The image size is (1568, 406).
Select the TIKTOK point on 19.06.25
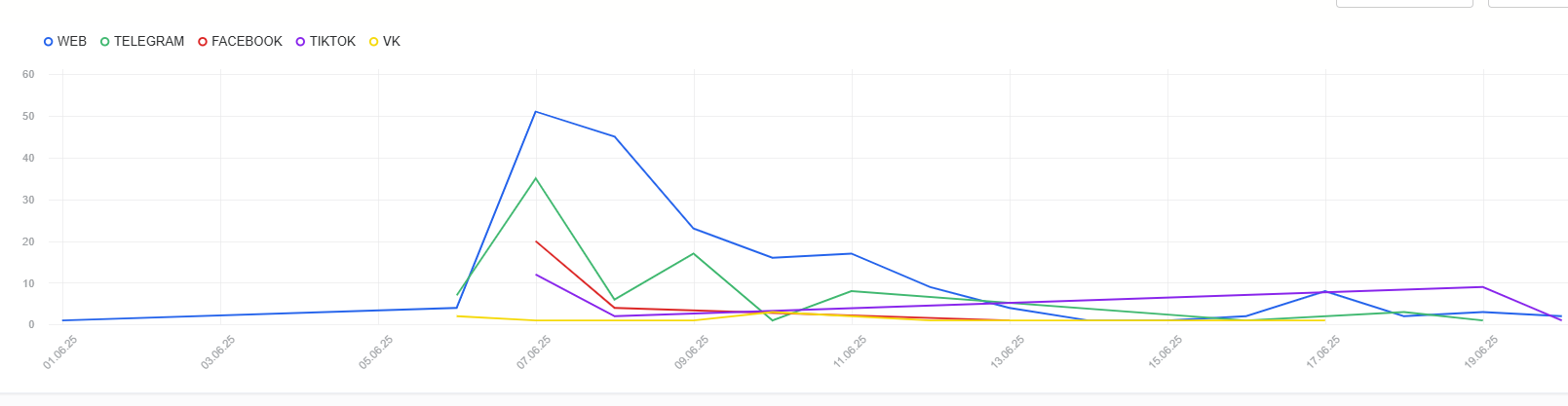(1483, 287)
